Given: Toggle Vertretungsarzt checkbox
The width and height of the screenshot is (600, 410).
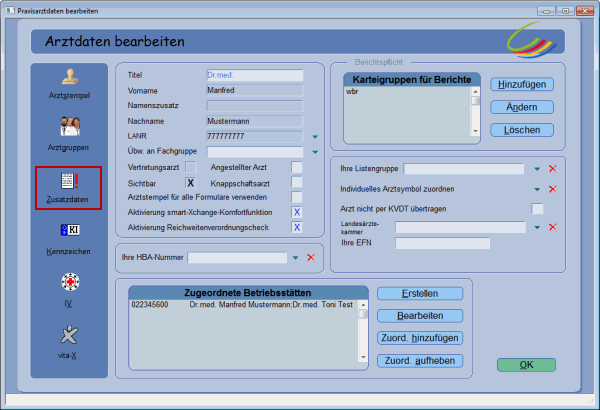Looking at the screenshot, I should [x=191, y=167].
